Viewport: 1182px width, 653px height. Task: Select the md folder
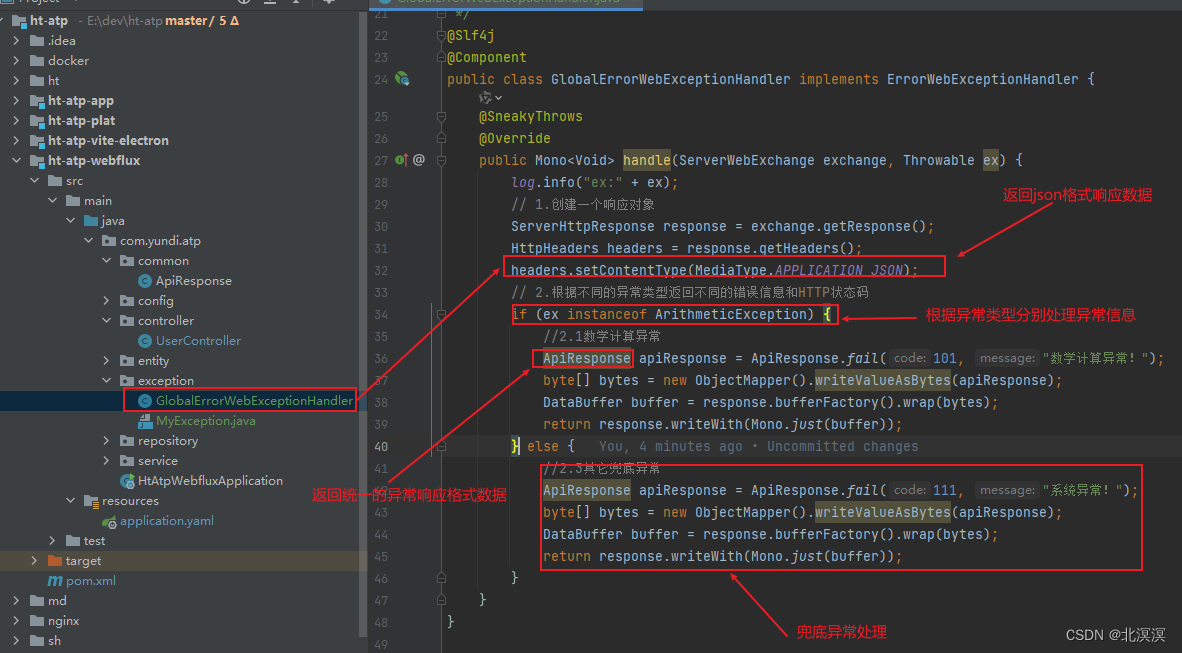point(57,601)
